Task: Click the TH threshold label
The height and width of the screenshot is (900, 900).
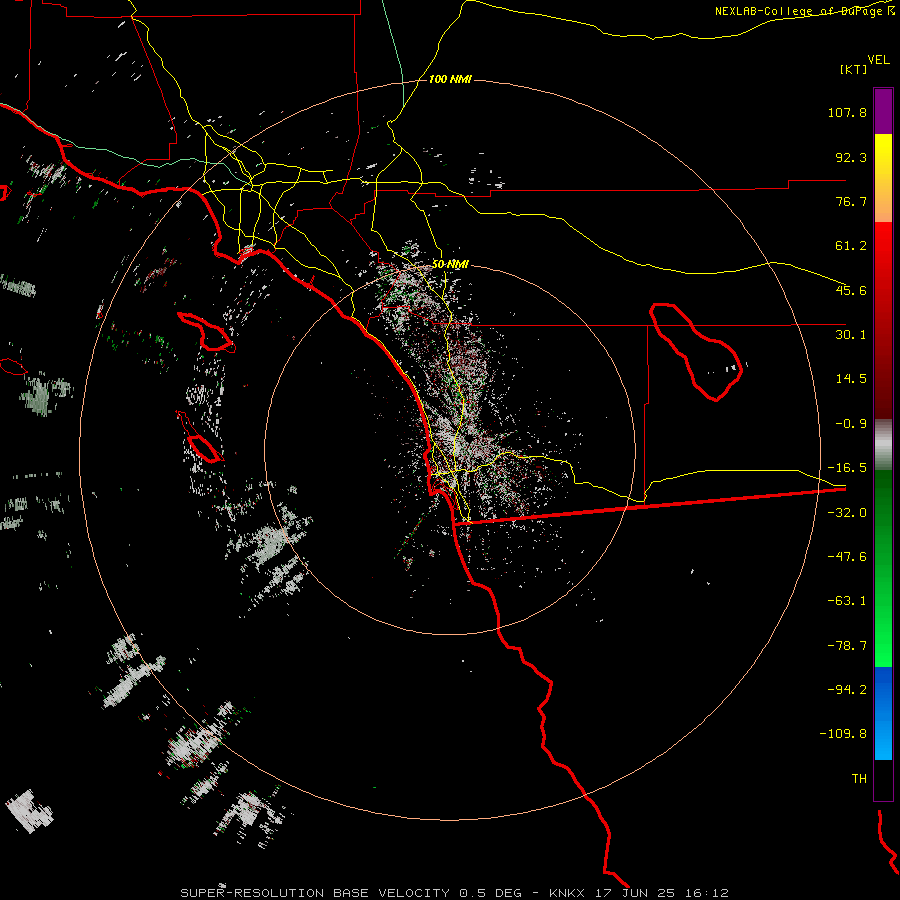Action: (x=859, y=779)
